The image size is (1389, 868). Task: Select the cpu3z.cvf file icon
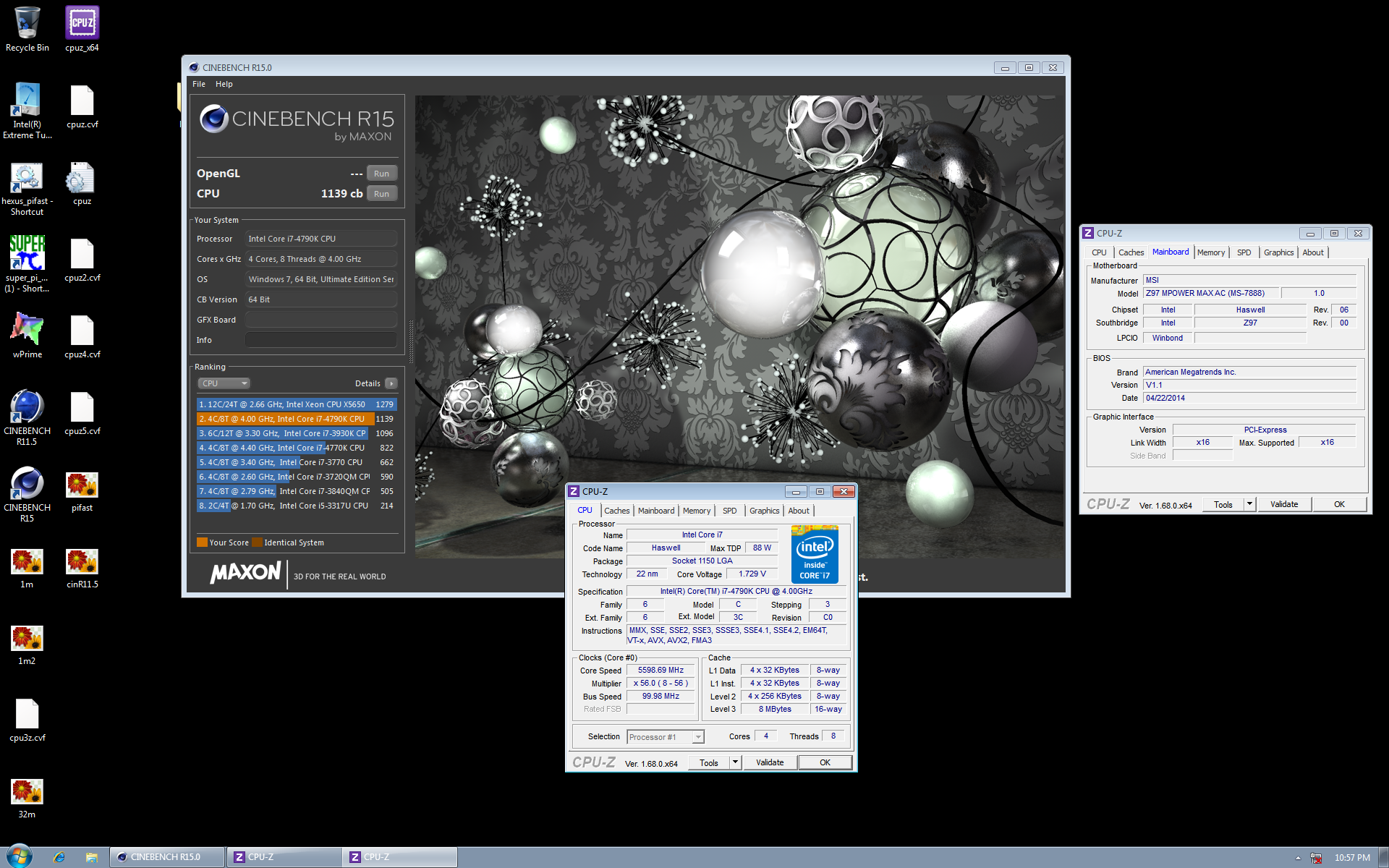click(x=27, y=719)
